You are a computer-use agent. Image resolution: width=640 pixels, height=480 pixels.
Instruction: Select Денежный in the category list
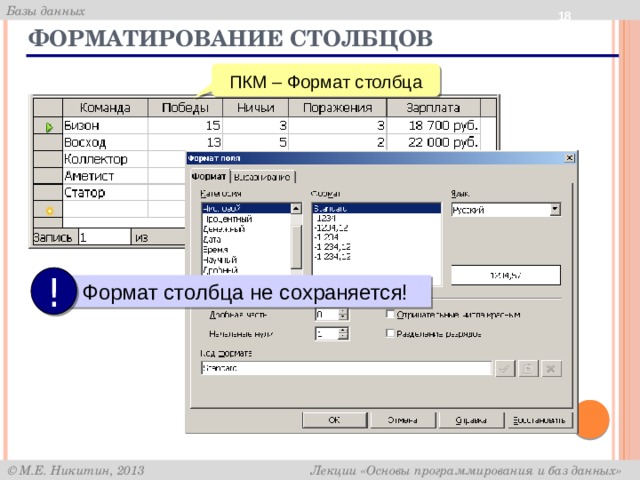click(246, 229)
